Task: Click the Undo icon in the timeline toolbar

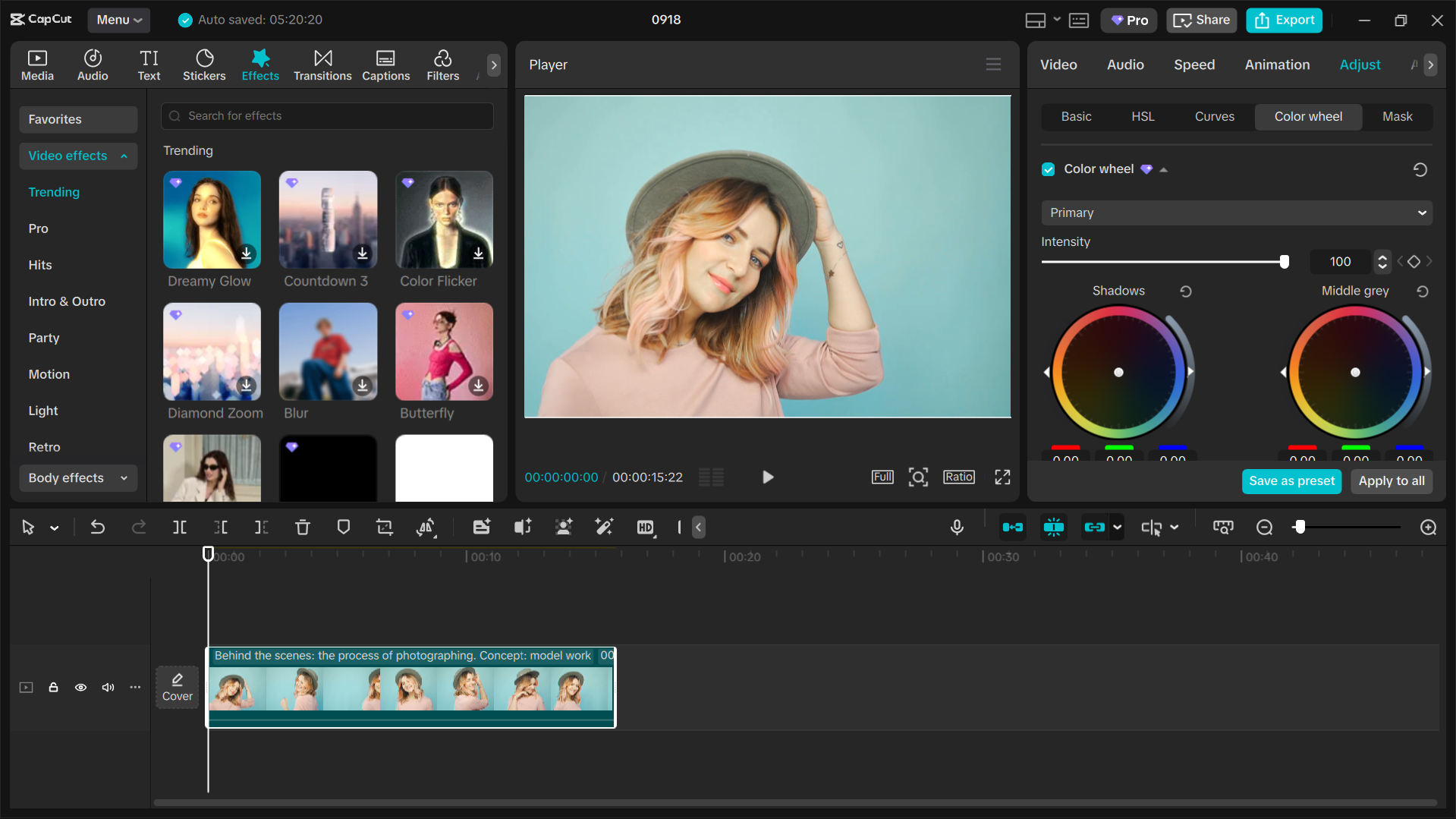Action: [97, 527]
